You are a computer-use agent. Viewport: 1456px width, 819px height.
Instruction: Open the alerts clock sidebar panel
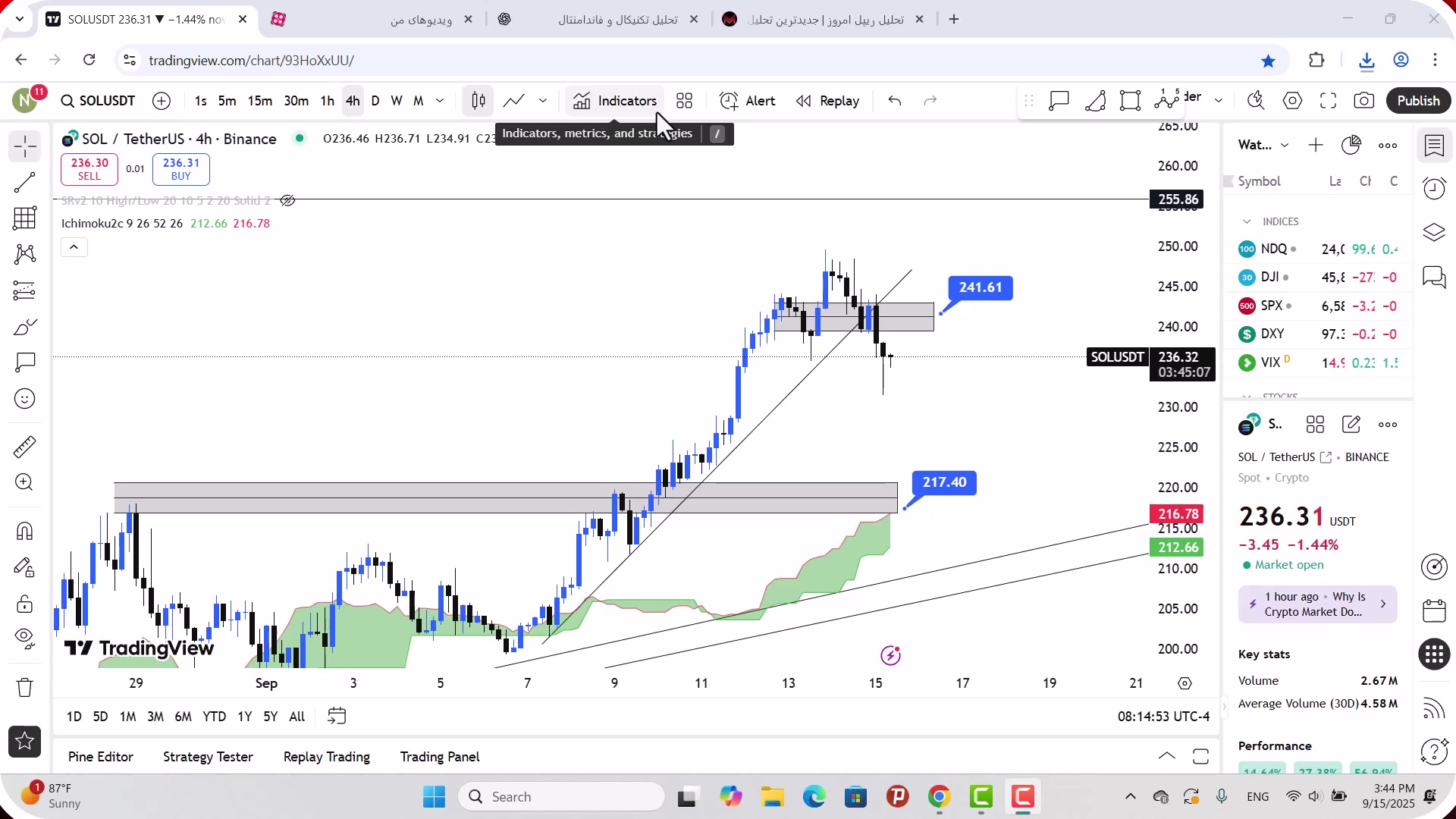(1434, 188)
